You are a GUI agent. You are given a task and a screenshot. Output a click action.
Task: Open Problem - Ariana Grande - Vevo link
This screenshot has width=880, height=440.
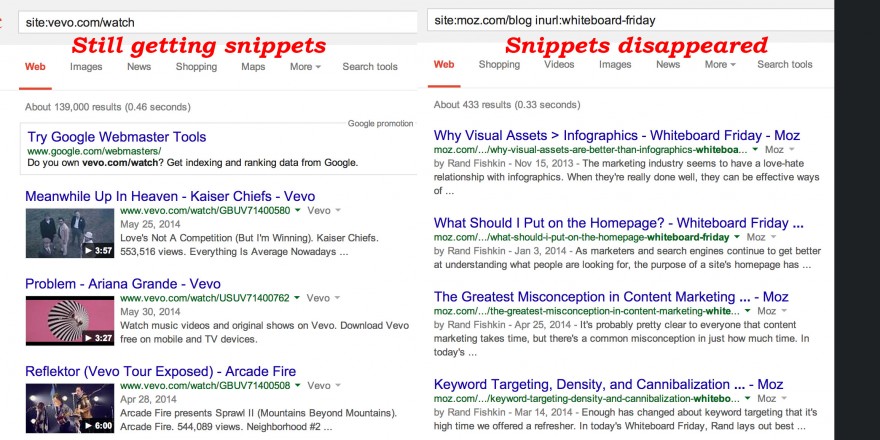pyautogui.click(x=123, y=284)
